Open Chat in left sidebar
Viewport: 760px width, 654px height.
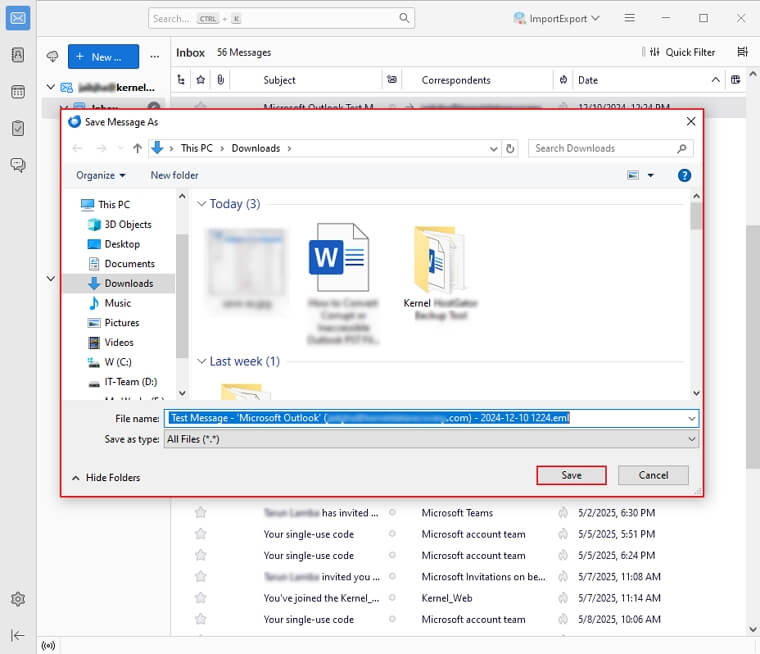tap(18, 165)
